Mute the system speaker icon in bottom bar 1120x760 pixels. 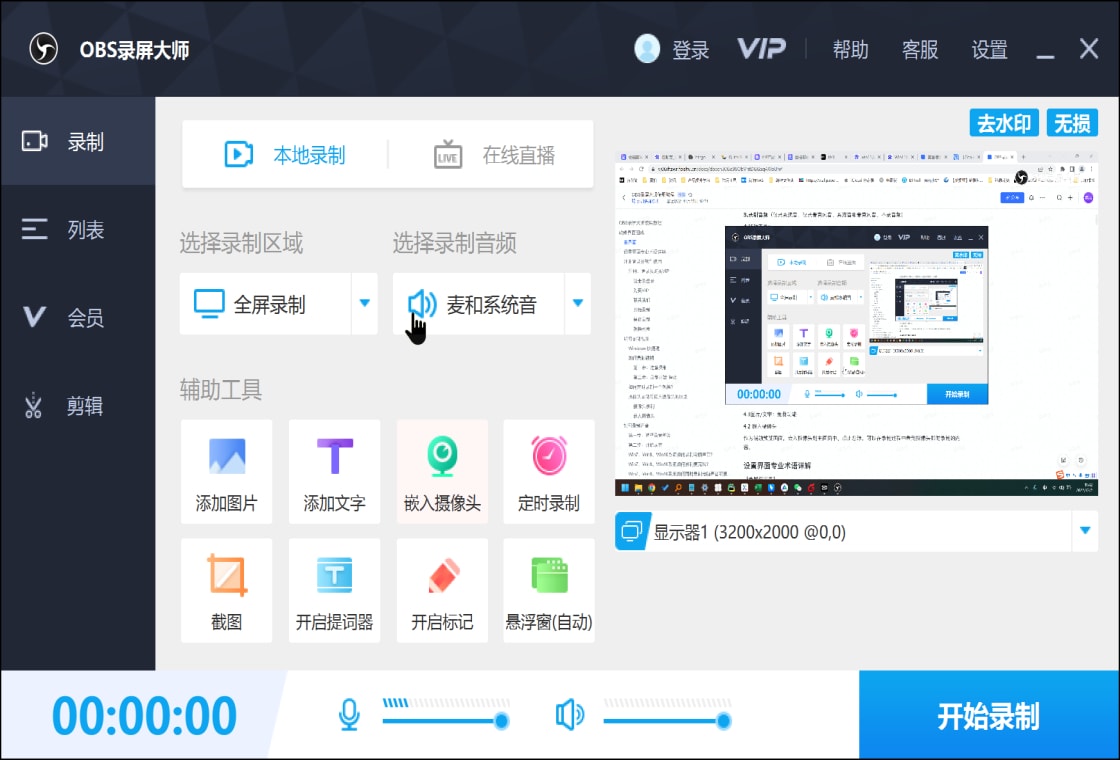[x=569, y=714]
